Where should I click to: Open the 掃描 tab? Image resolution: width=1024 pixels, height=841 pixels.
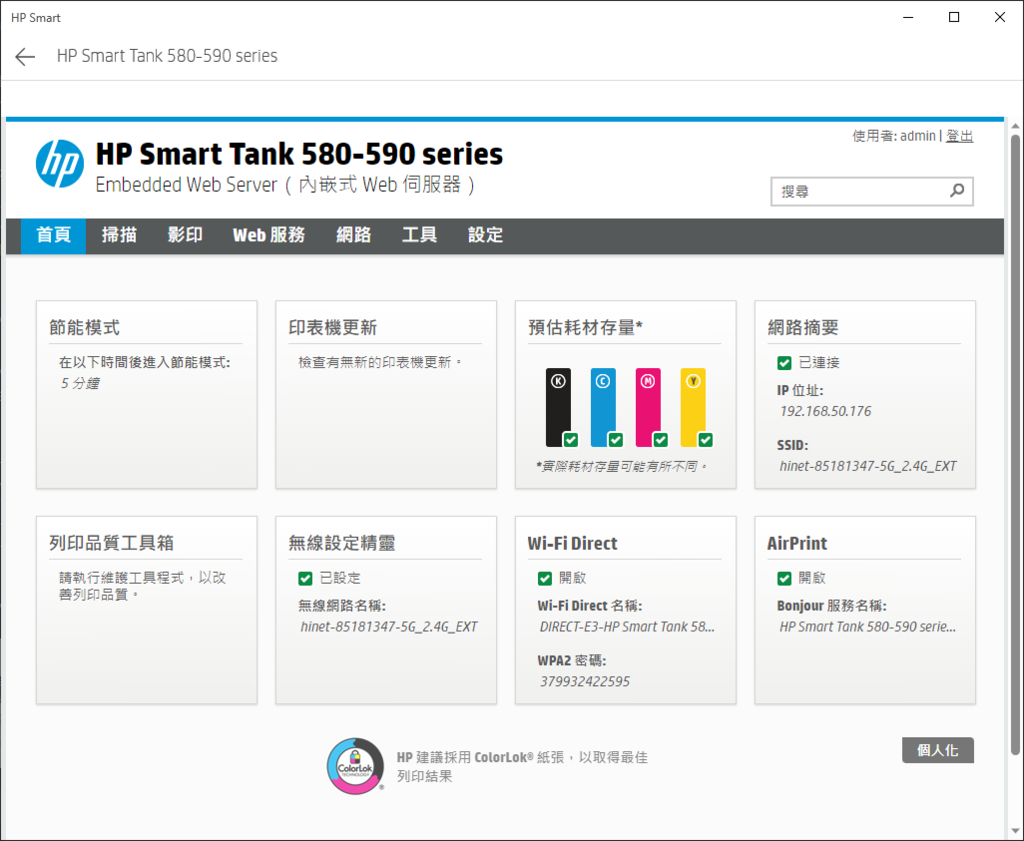pos(119,235)
